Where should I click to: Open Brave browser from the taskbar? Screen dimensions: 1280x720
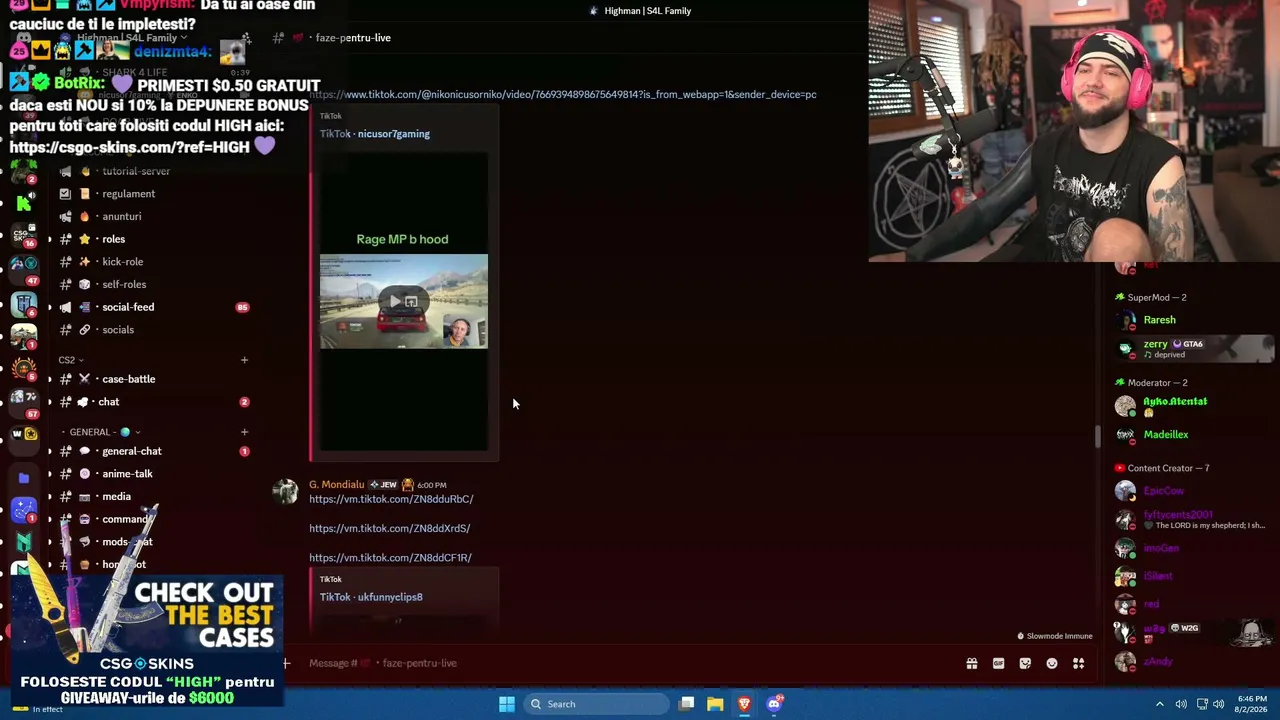744,704
